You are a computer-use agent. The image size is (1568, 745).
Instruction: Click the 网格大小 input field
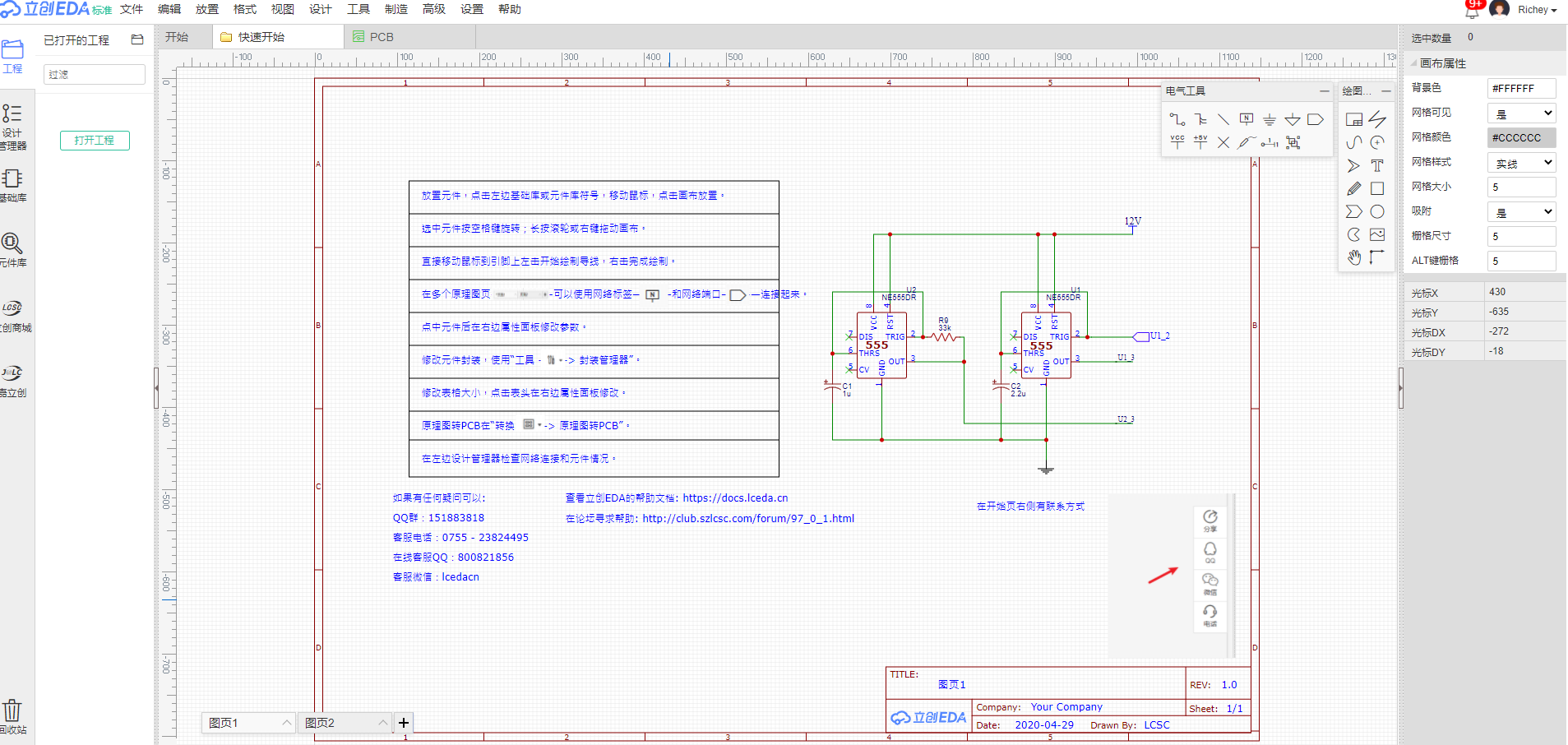click(x=1521, y=187)
